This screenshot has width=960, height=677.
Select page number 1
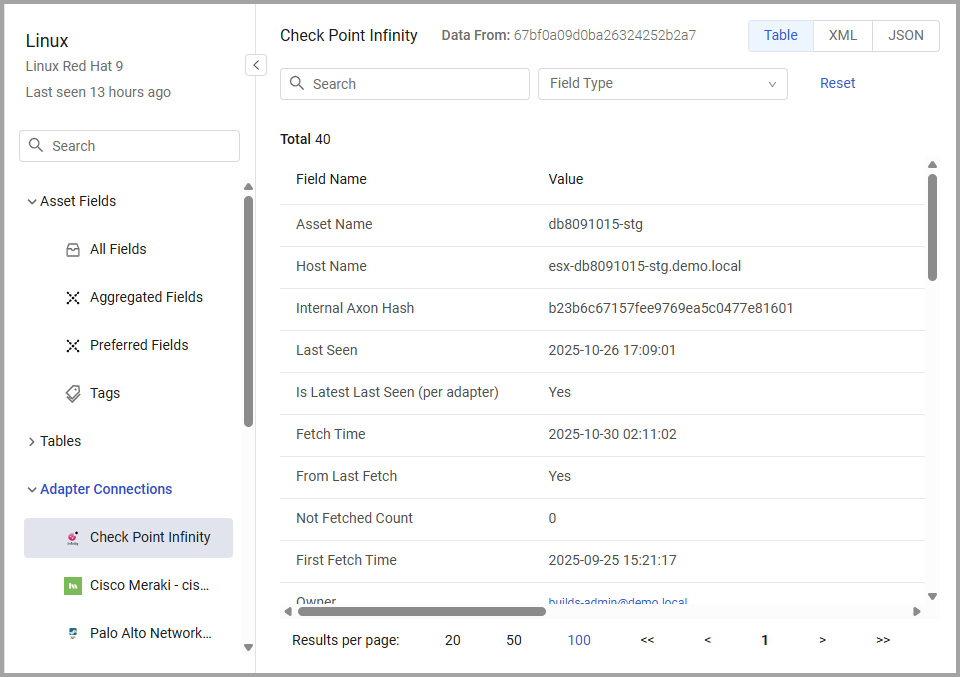click(764, 640)
